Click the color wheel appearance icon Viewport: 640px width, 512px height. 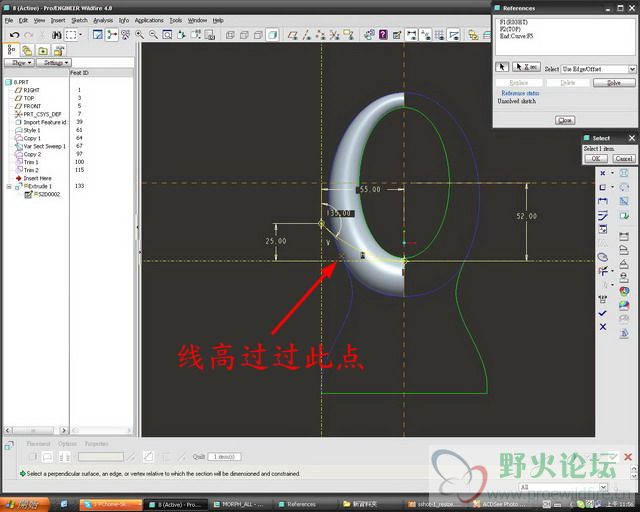(624, 291)
